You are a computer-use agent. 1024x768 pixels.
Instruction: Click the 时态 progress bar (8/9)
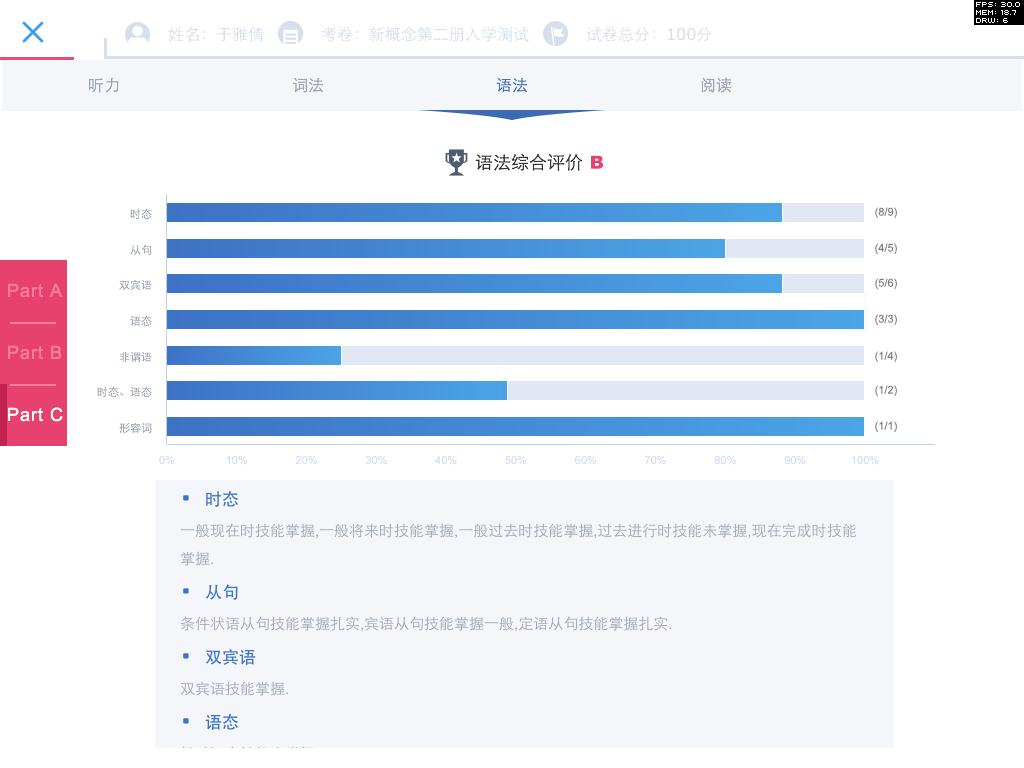tap(470, 212)
